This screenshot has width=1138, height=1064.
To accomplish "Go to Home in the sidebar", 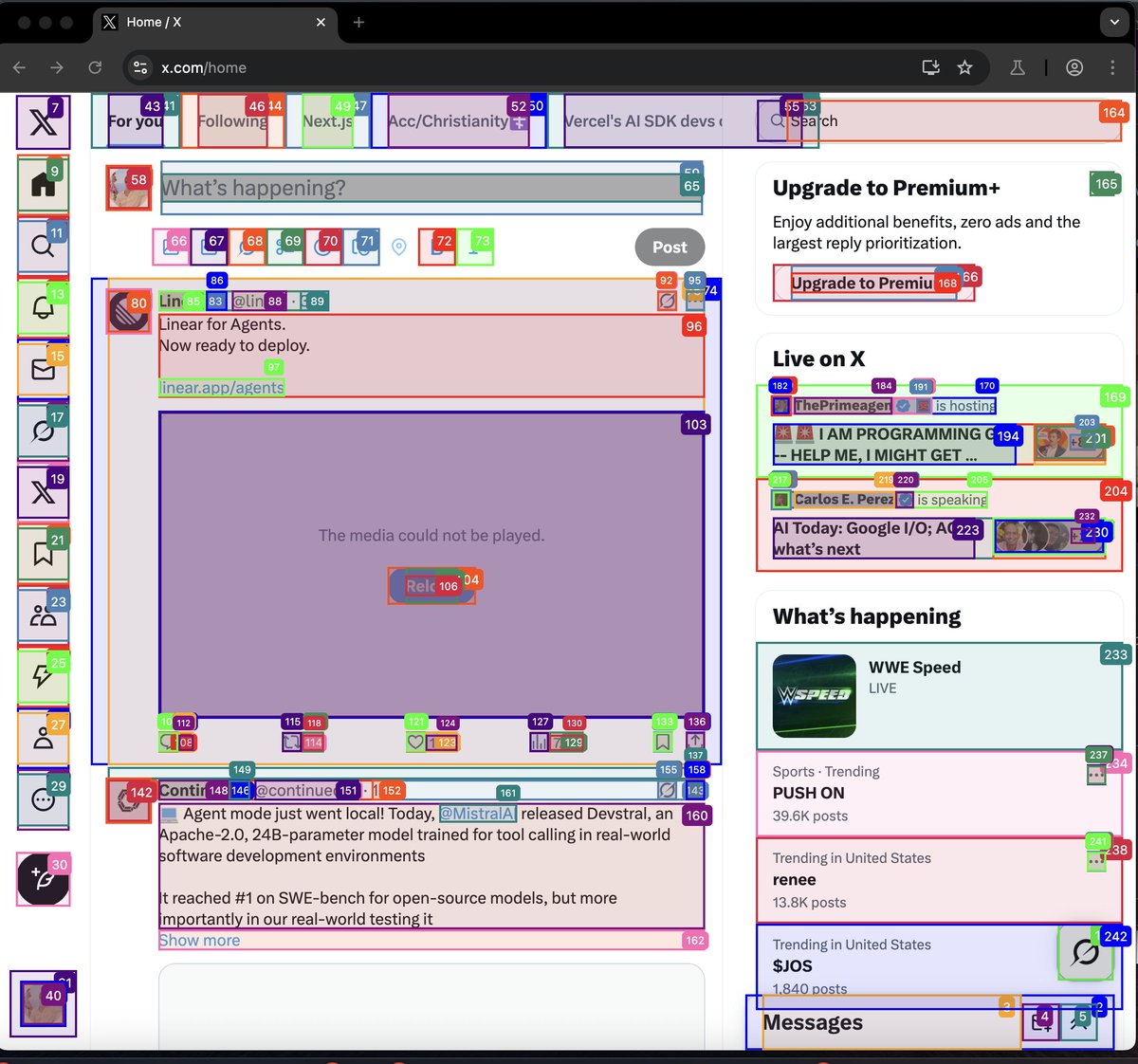I will (43, 184).
